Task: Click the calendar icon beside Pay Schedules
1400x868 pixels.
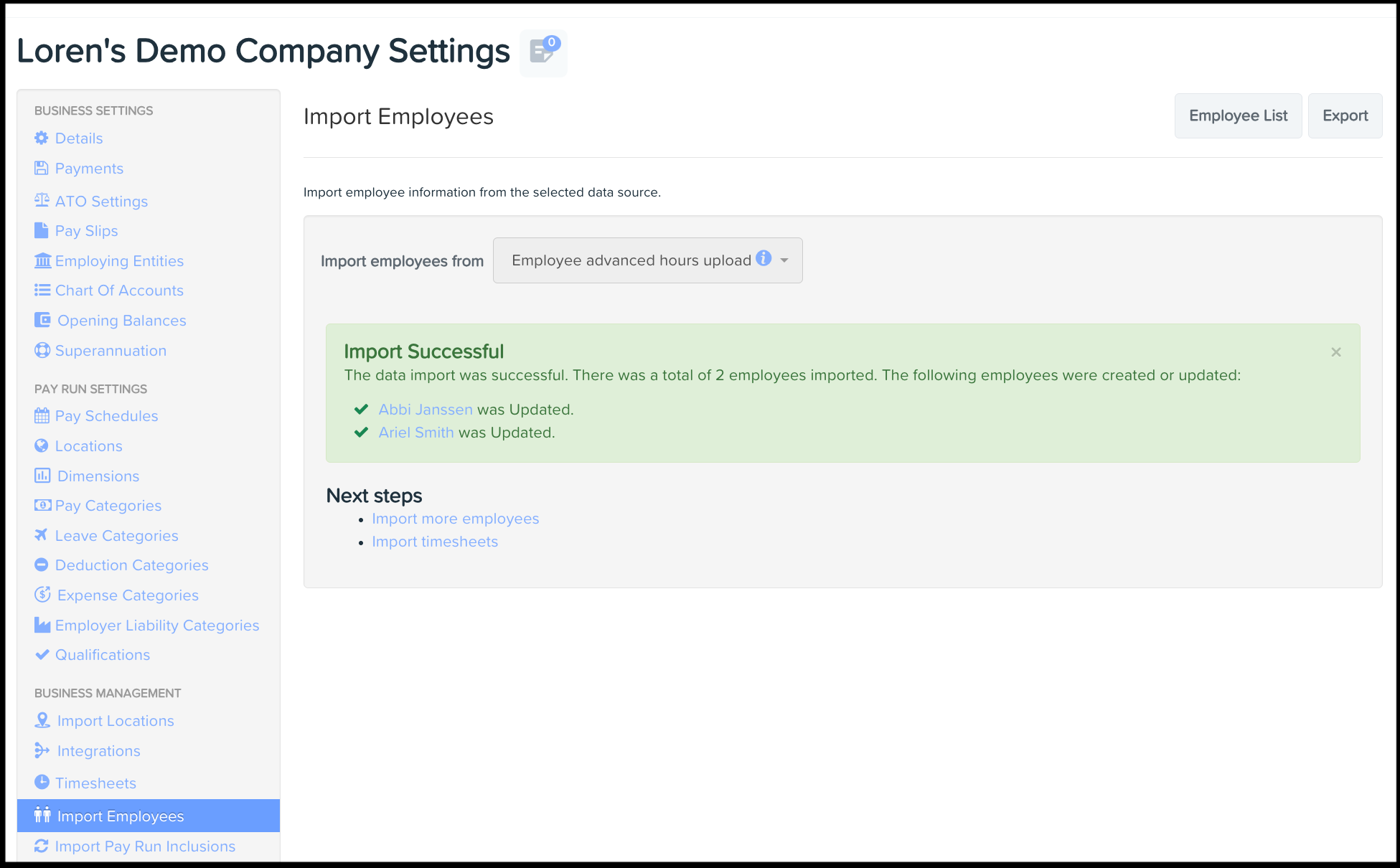Action: coord(42,415)
